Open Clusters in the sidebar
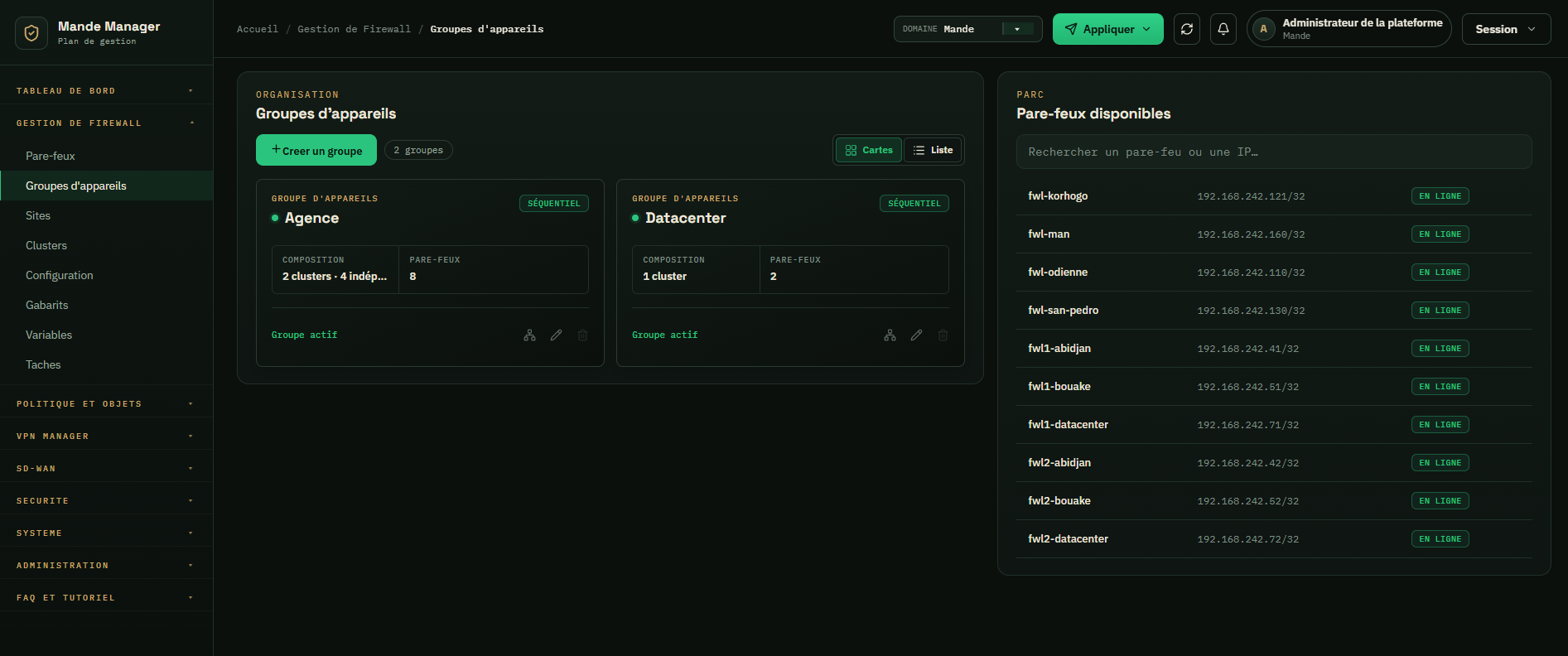The width and height of the screenshot is (1568, 656). pyautogui.click(x=106, y=245)
